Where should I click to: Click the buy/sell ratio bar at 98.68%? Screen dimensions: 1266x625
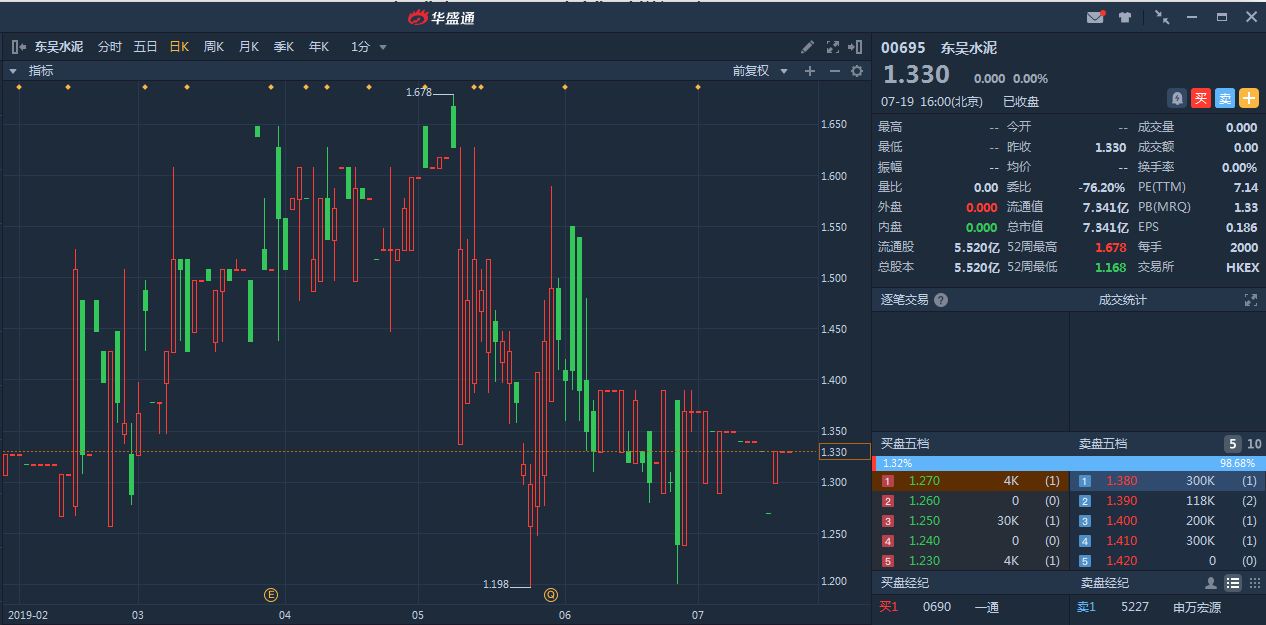tap(1069, 463)
